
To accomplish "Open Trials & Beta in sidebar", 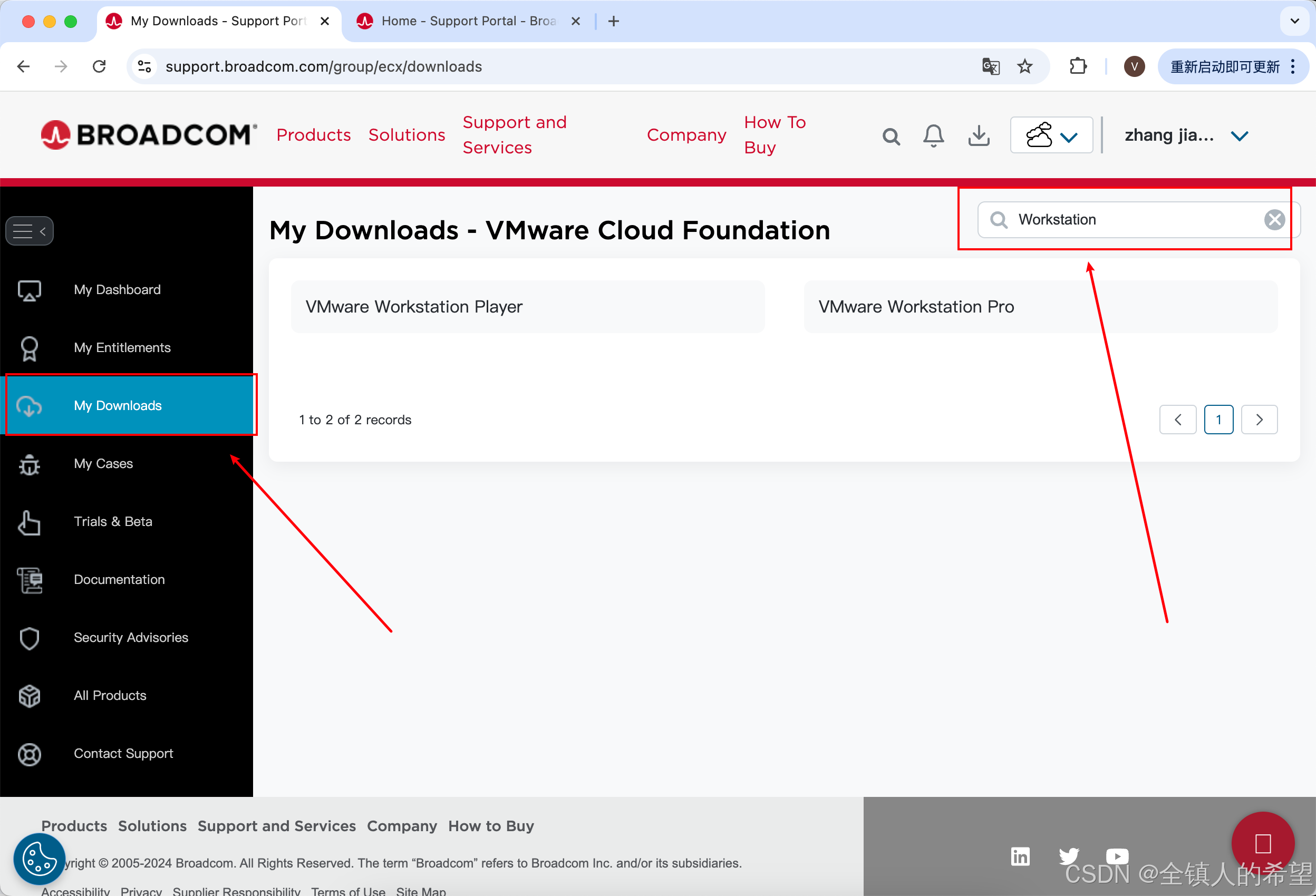I will [x=113, y=521].
